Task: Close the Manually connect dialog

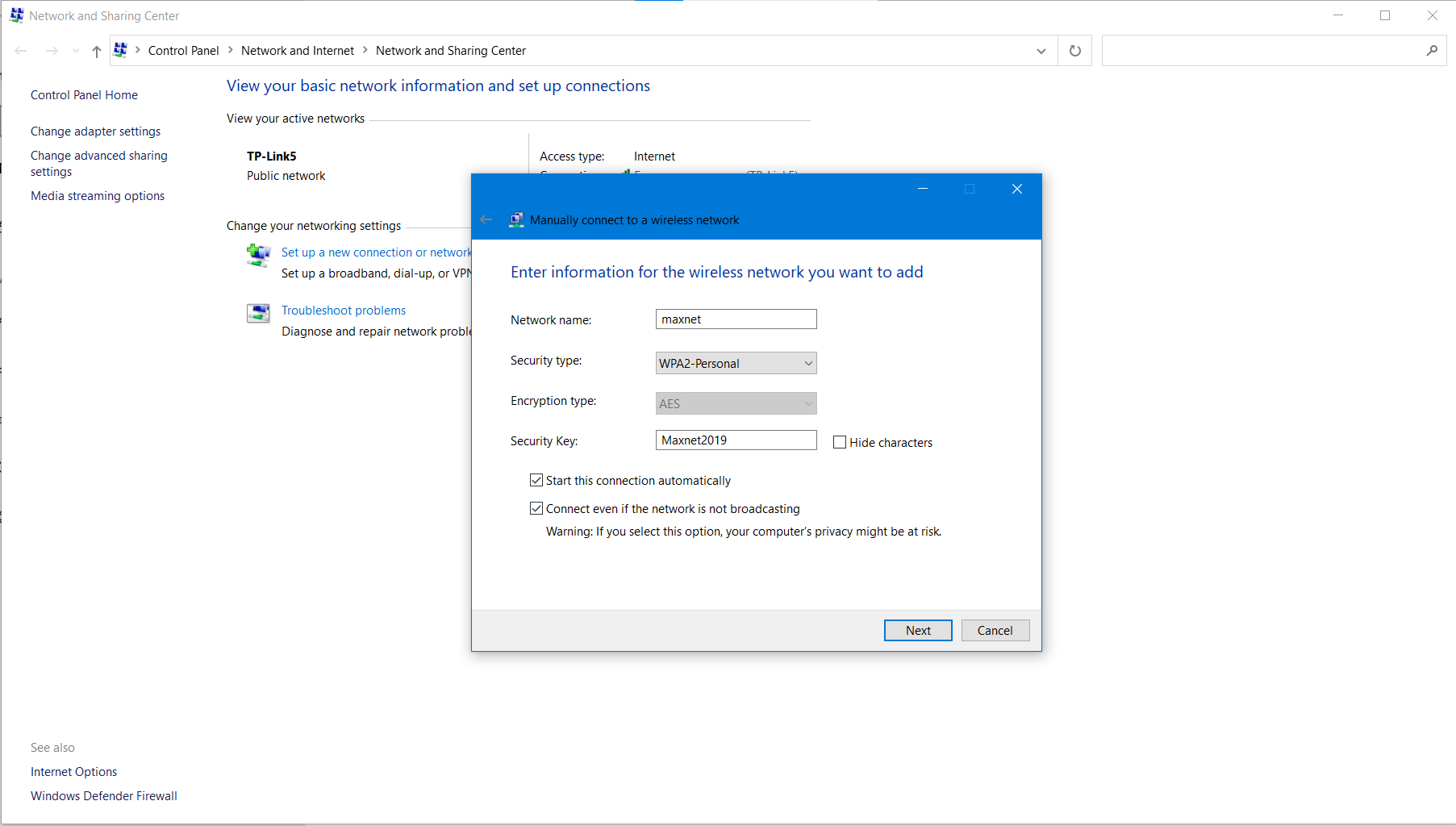Action: click(x=1017, y=189)
